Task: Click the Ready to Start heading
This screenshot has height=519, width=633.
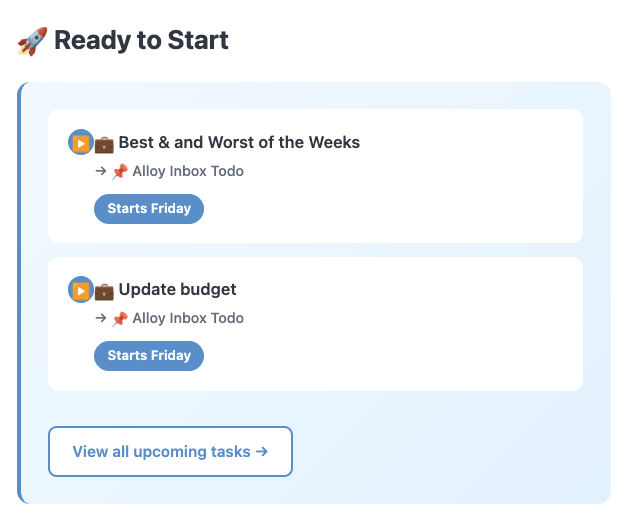Action: [141, 41]
